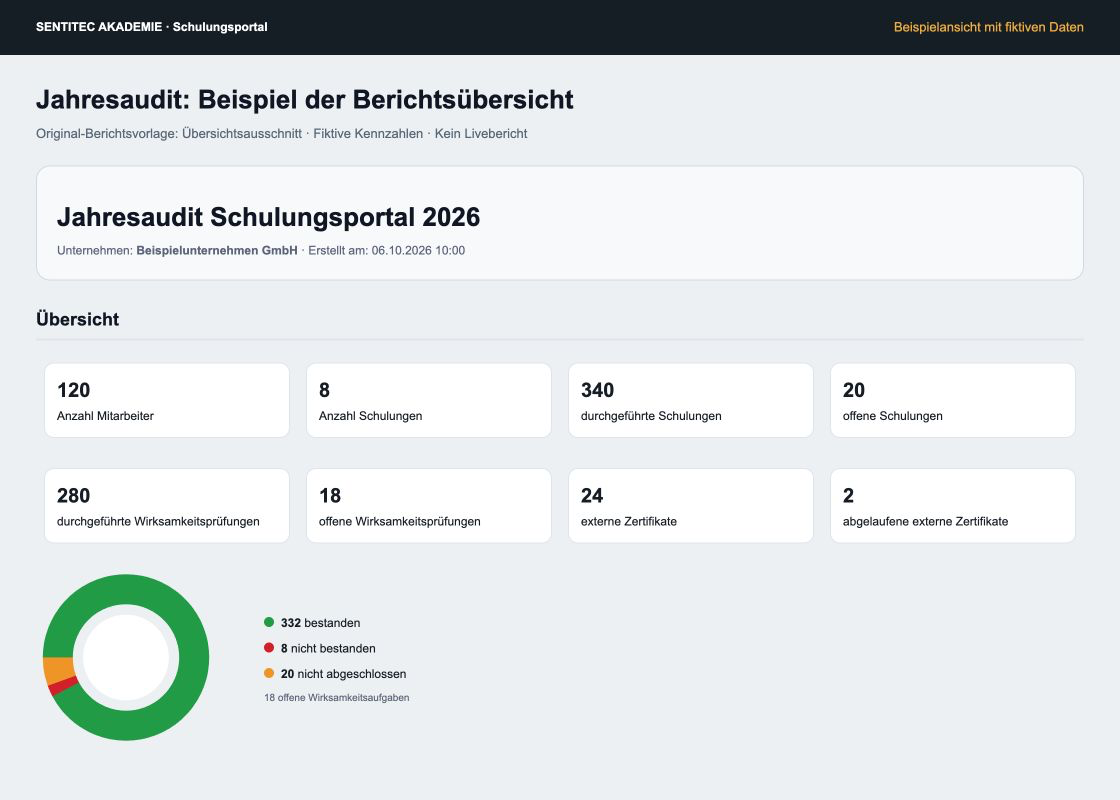Click company name 'Beispielunternehmen GmbH'
Screen dimensions: 1120x800
(x=217, y=251)
